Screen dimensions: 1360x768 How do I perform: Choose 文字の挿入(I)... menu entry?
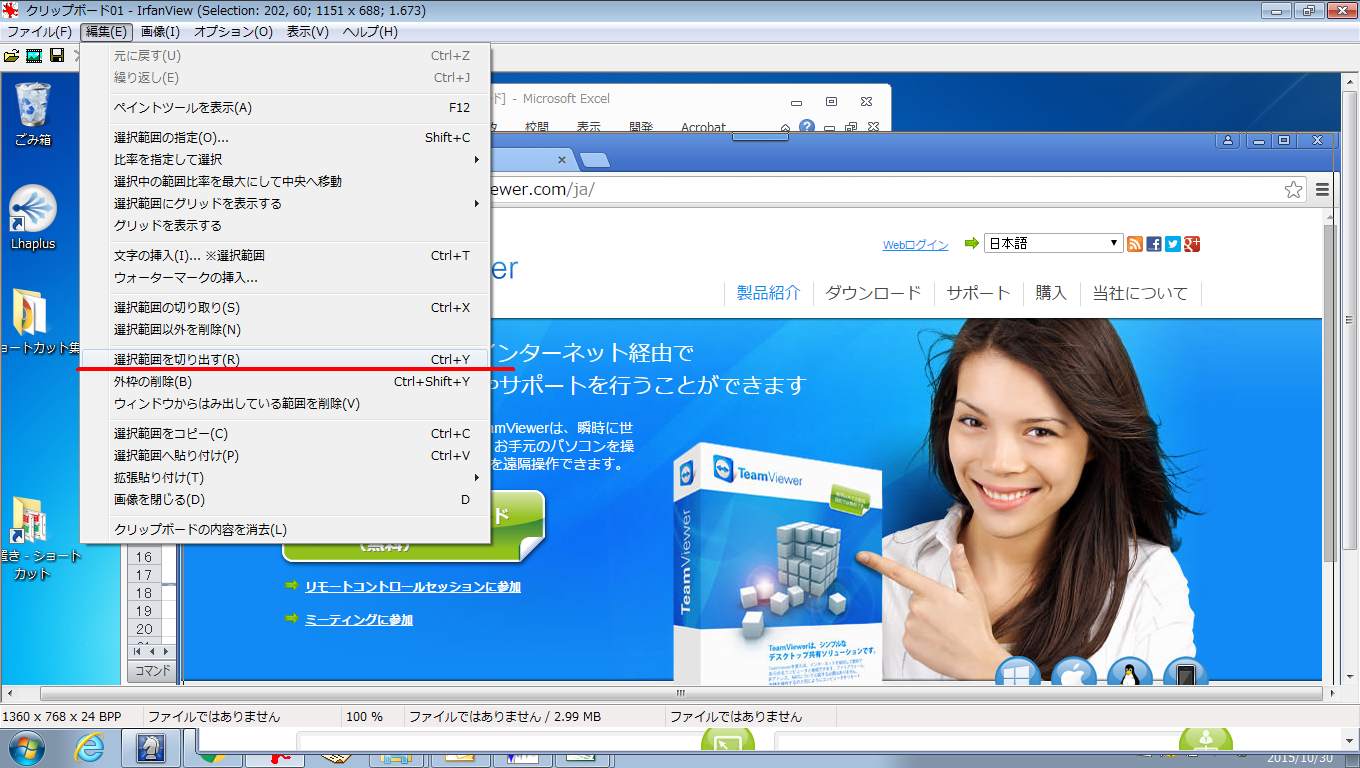(285, 255)
